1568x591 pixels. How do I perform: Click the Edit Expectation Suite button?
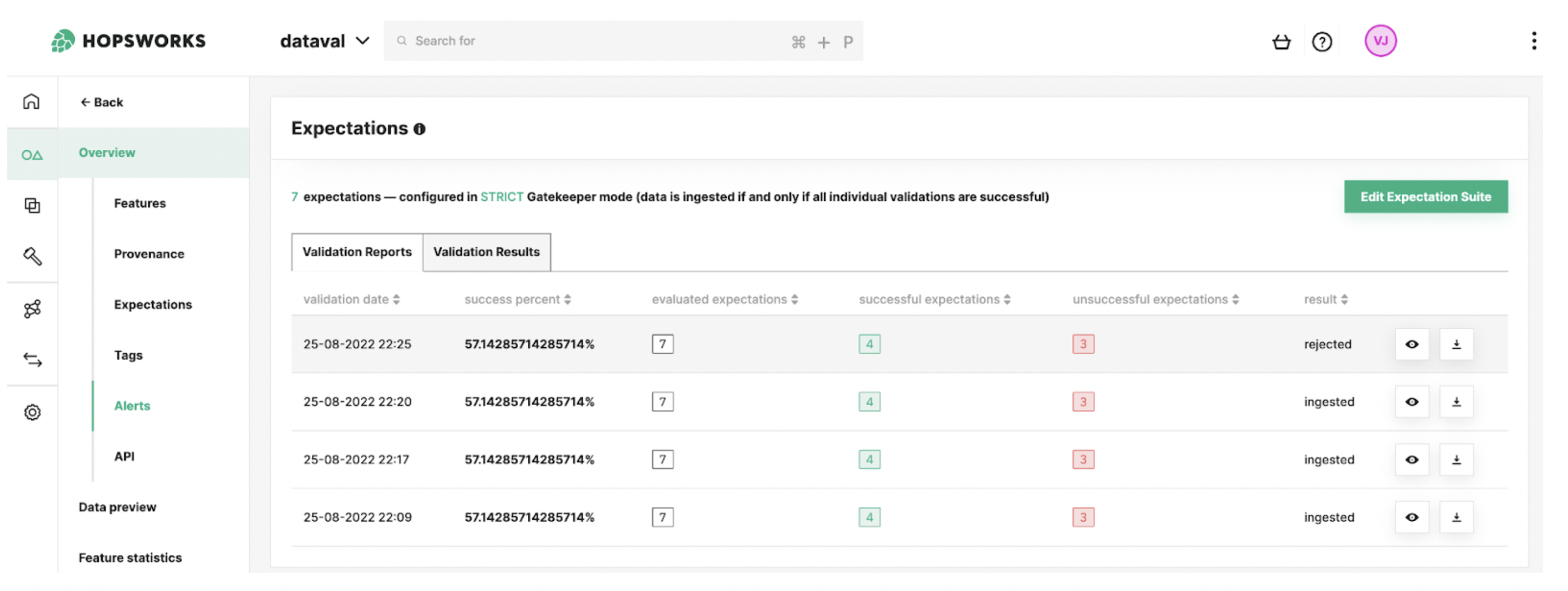click(x=1426, y=196)
